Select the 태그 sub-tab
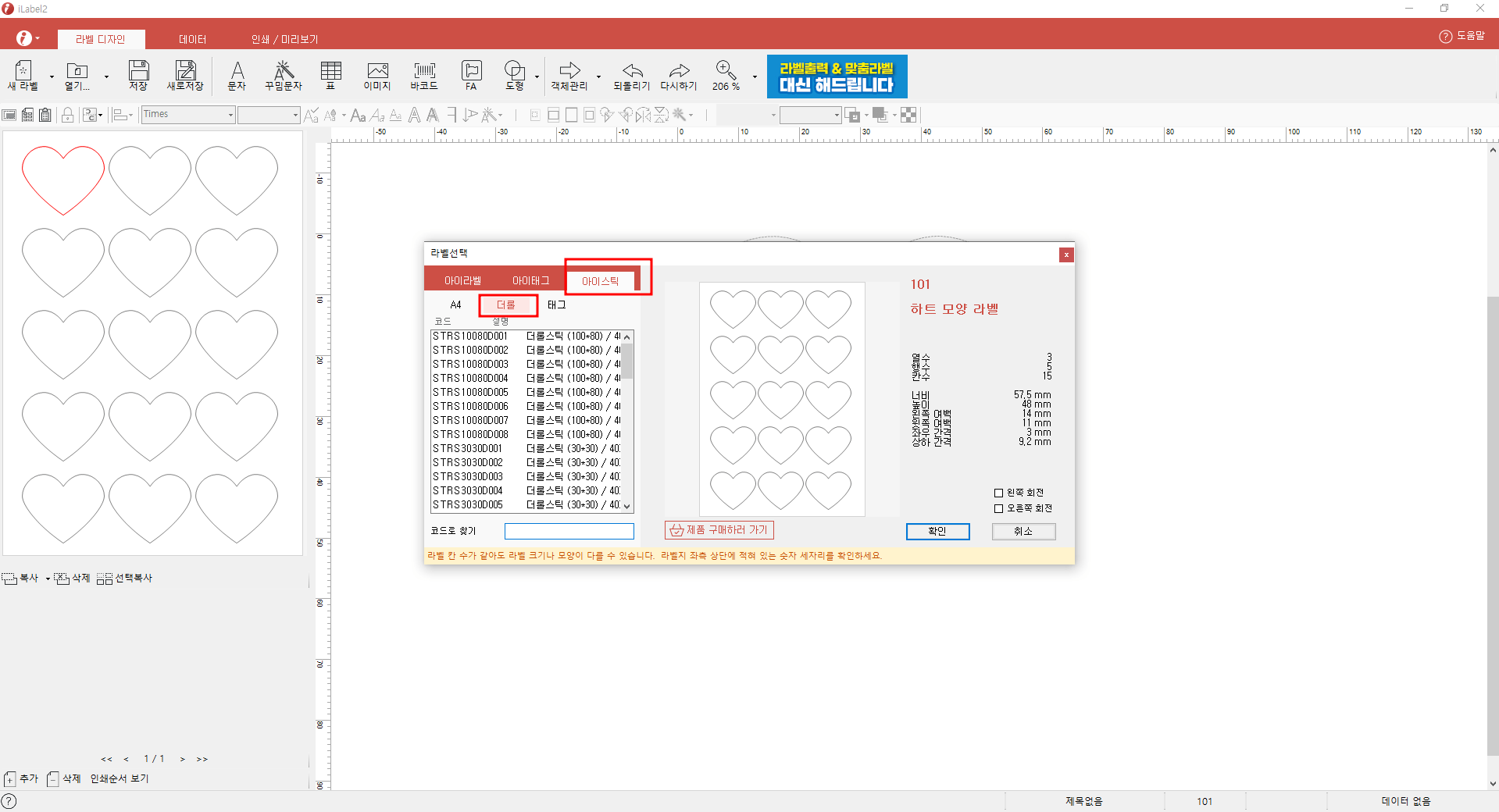The image size is (1499, 812). pyautogui.click(x=556, y=305)
